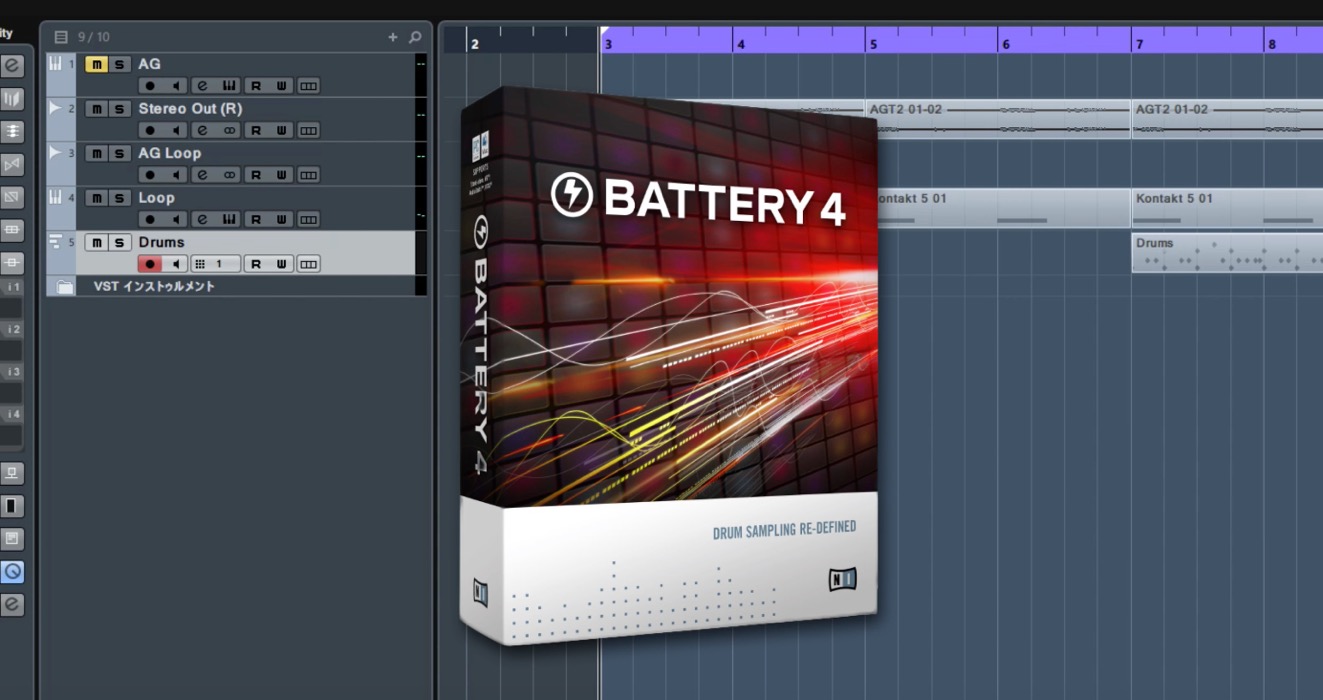Toggle write automation W on Loop track
1323x700 pixels.
(x=282, y=219)
